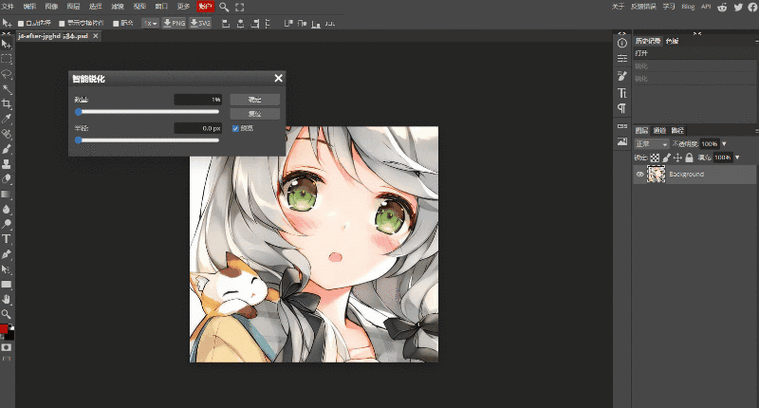The height and width of the screenshot is (408, 759).
Task: Click the Twitter icon in header
Action: click(x=738, y=7)
